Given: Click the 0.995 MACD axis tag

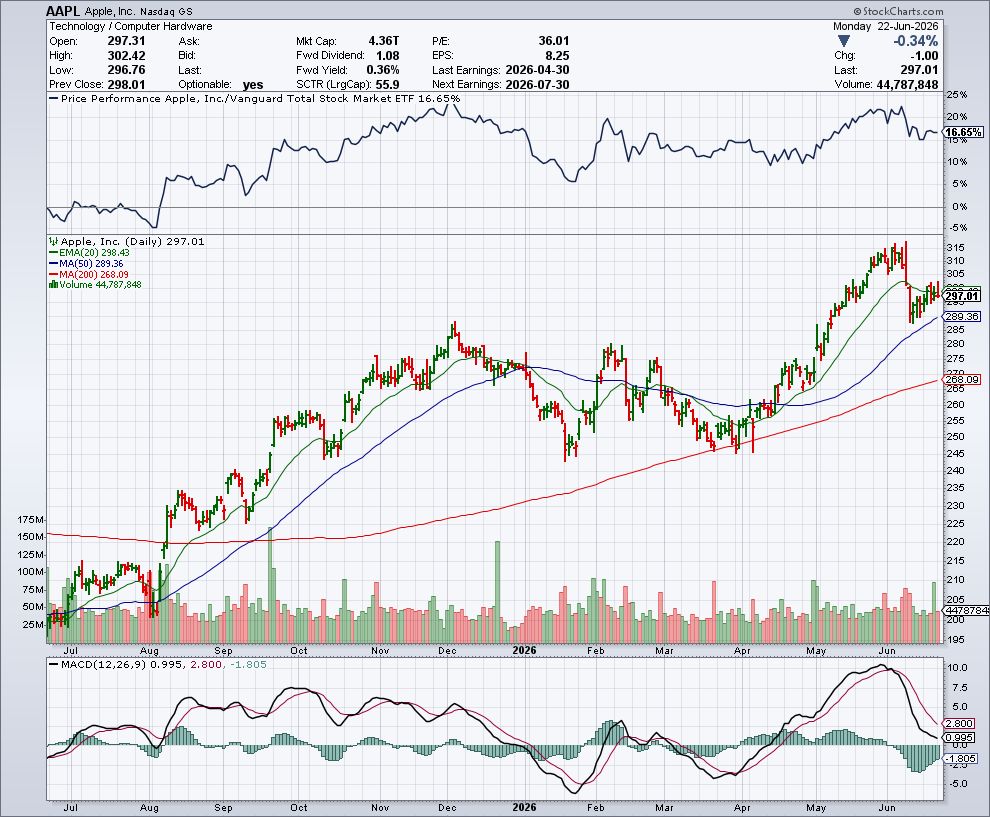Looking at the screenshot, I should (x=960, y=737).
